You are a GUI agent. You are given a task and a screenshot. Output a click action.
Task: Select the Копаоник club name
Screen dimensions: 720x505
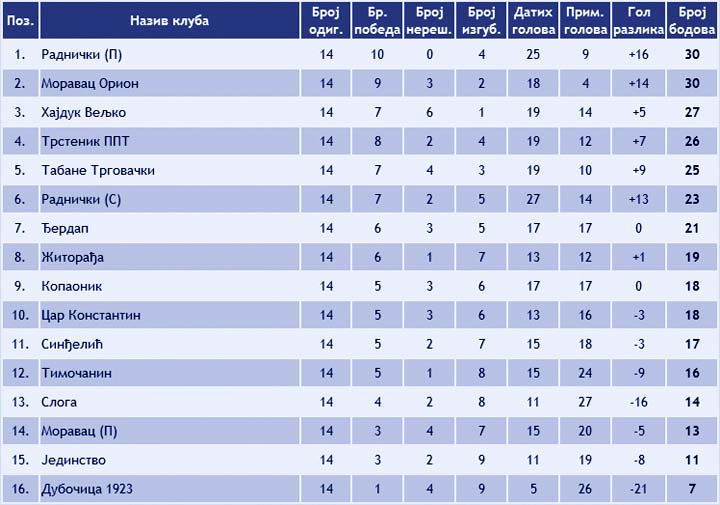72,286
